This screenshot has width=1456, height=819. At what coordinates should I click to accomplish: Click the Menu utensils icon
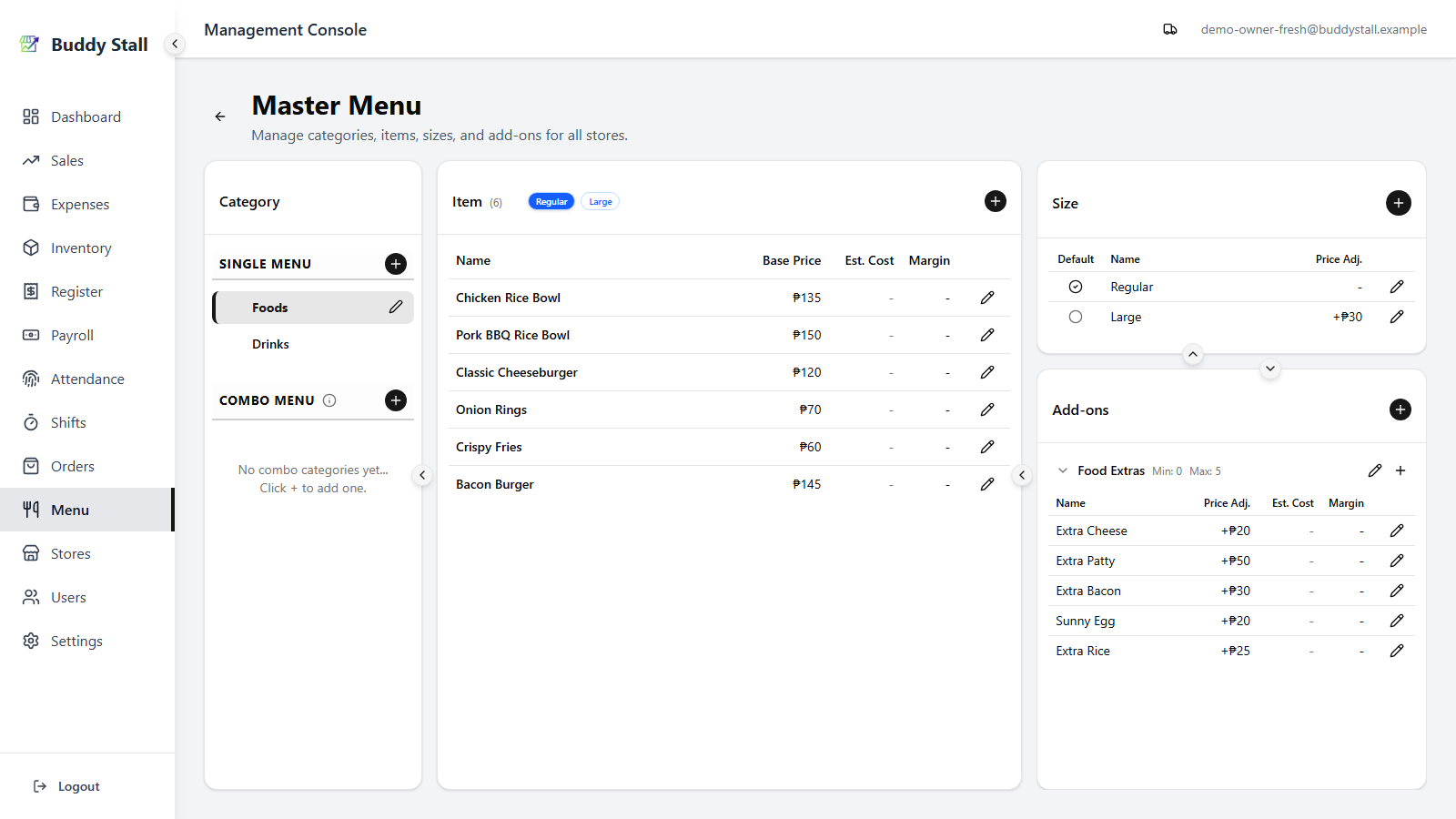tap(31, 510)
